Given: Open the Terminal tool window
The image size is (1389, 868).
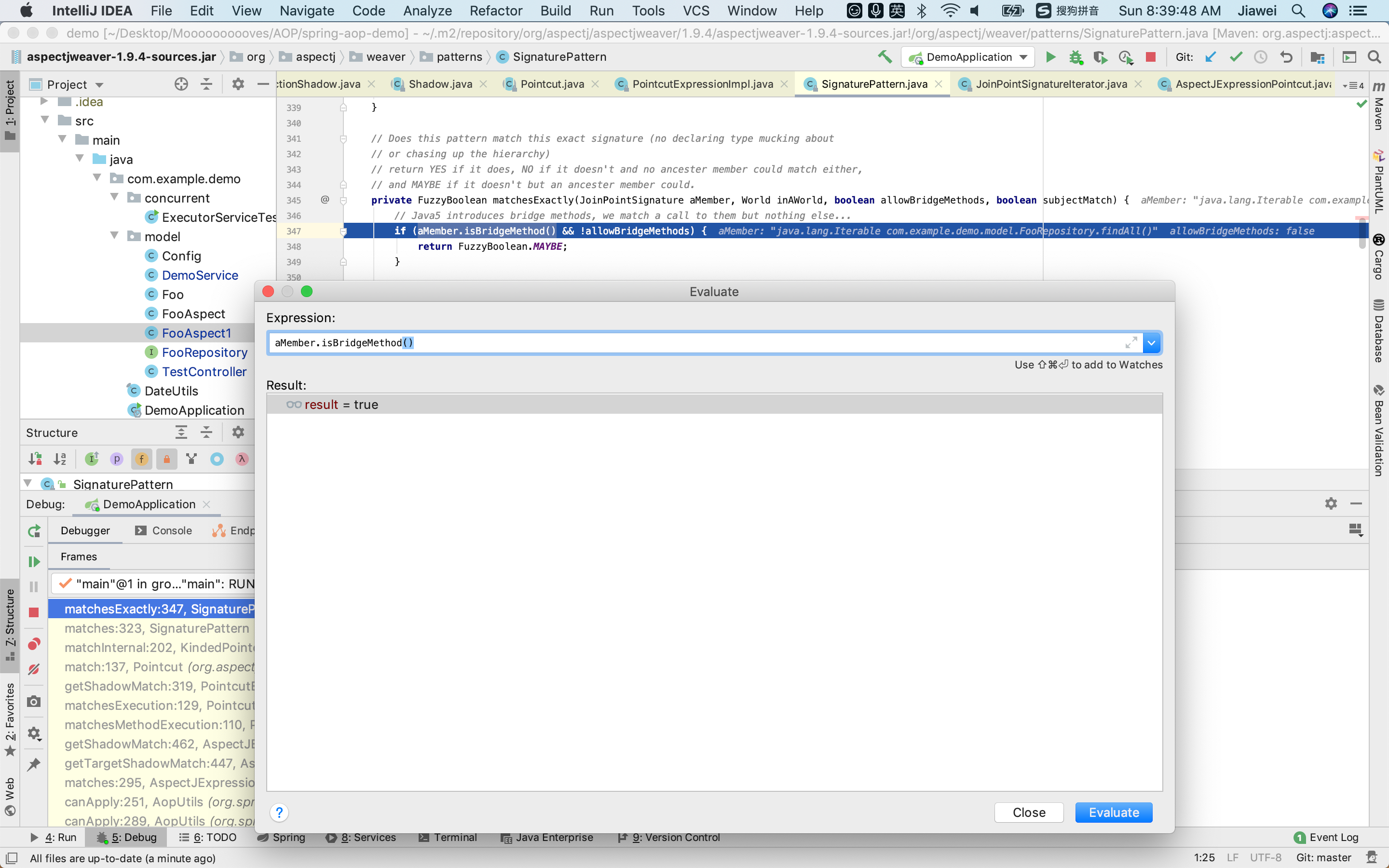Looking at the screenshot, I should 448,838.
